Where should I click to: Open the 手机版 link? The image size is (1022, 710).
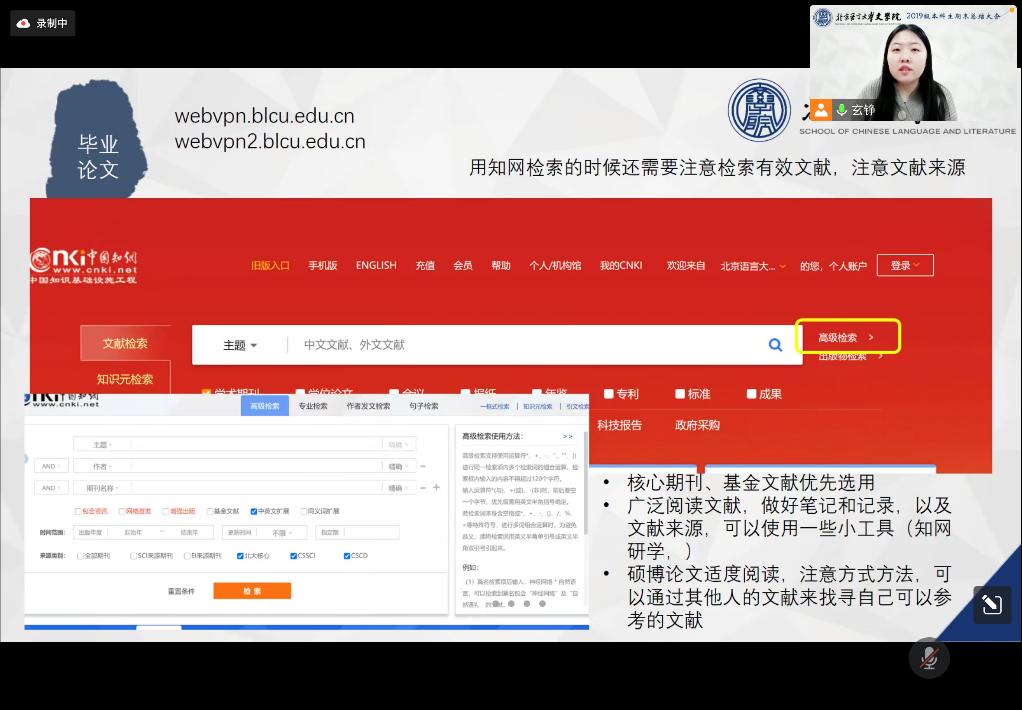(323, 265)
